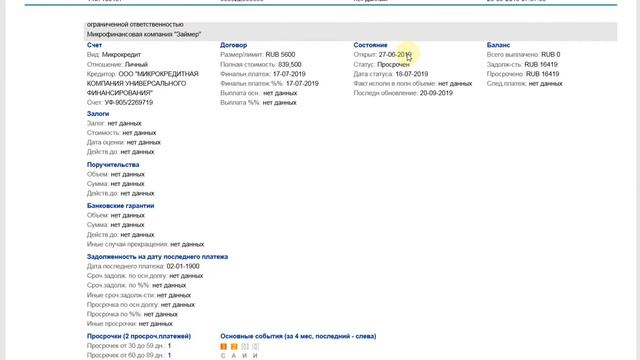Select the 'Микрофинансовая компания "Займер"' line
640x360 pixels.
tap(144, 34)
